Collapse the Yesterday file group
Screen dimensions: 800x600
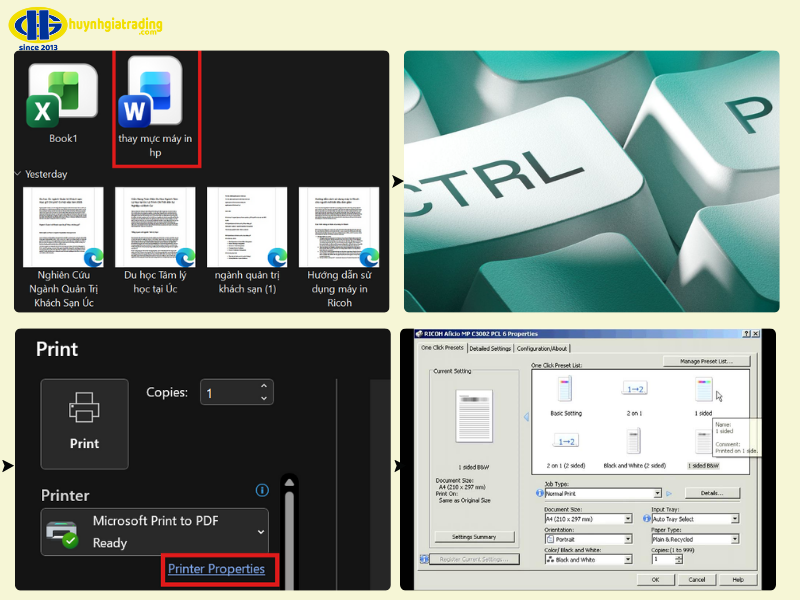pyautogui.click(x=19, y=174)
